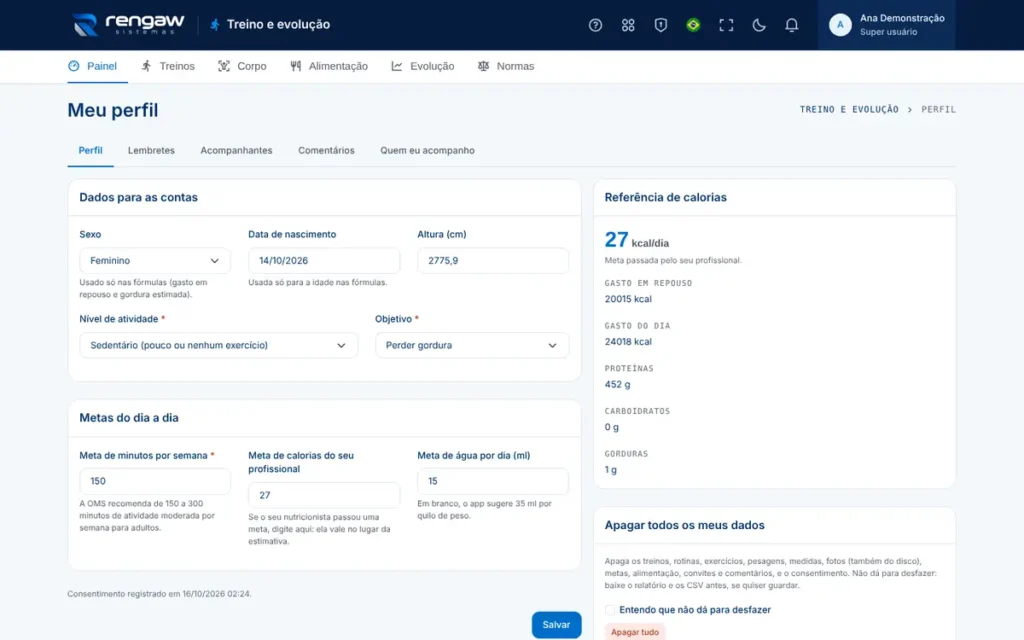Click the 452 g proteínas value
Image resolution: width=1024 pixels, height=640 pixels.
coord(617,385)
